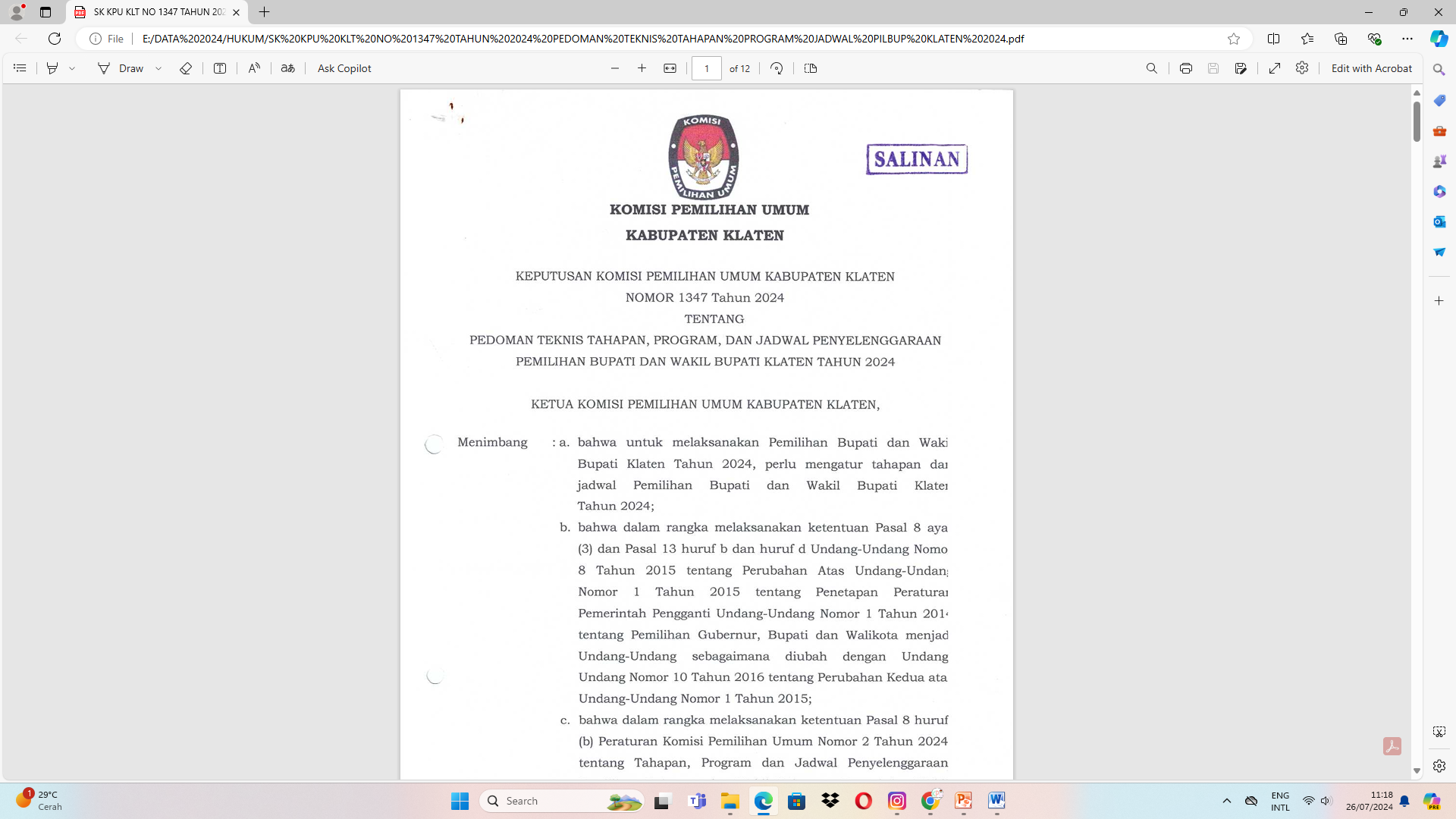Zoom in the PDF page
This screenshot has width=1456, height=819.
[642, 68]
